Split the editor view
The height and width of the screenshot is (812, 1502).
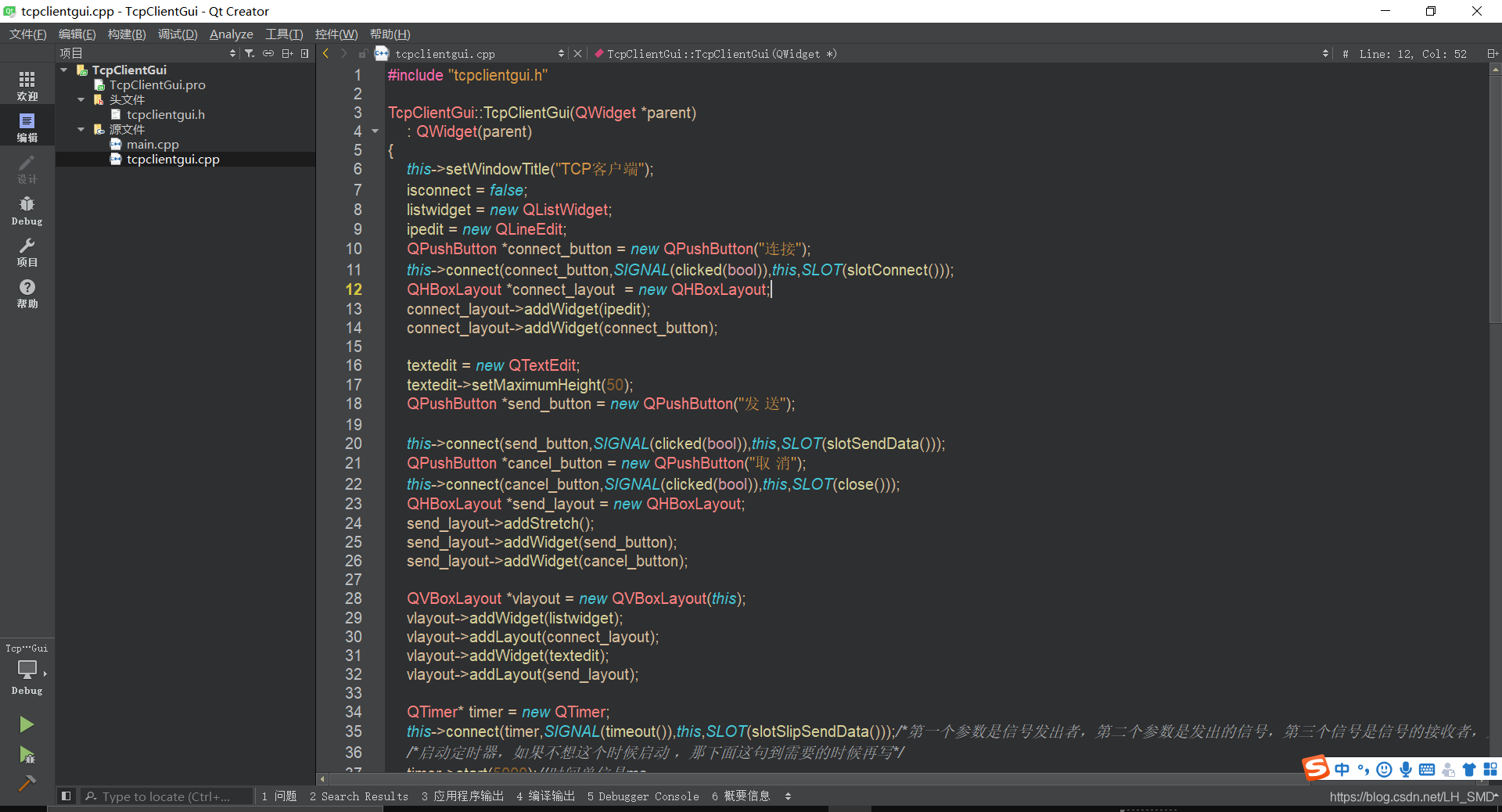[x=1492, y=53]
